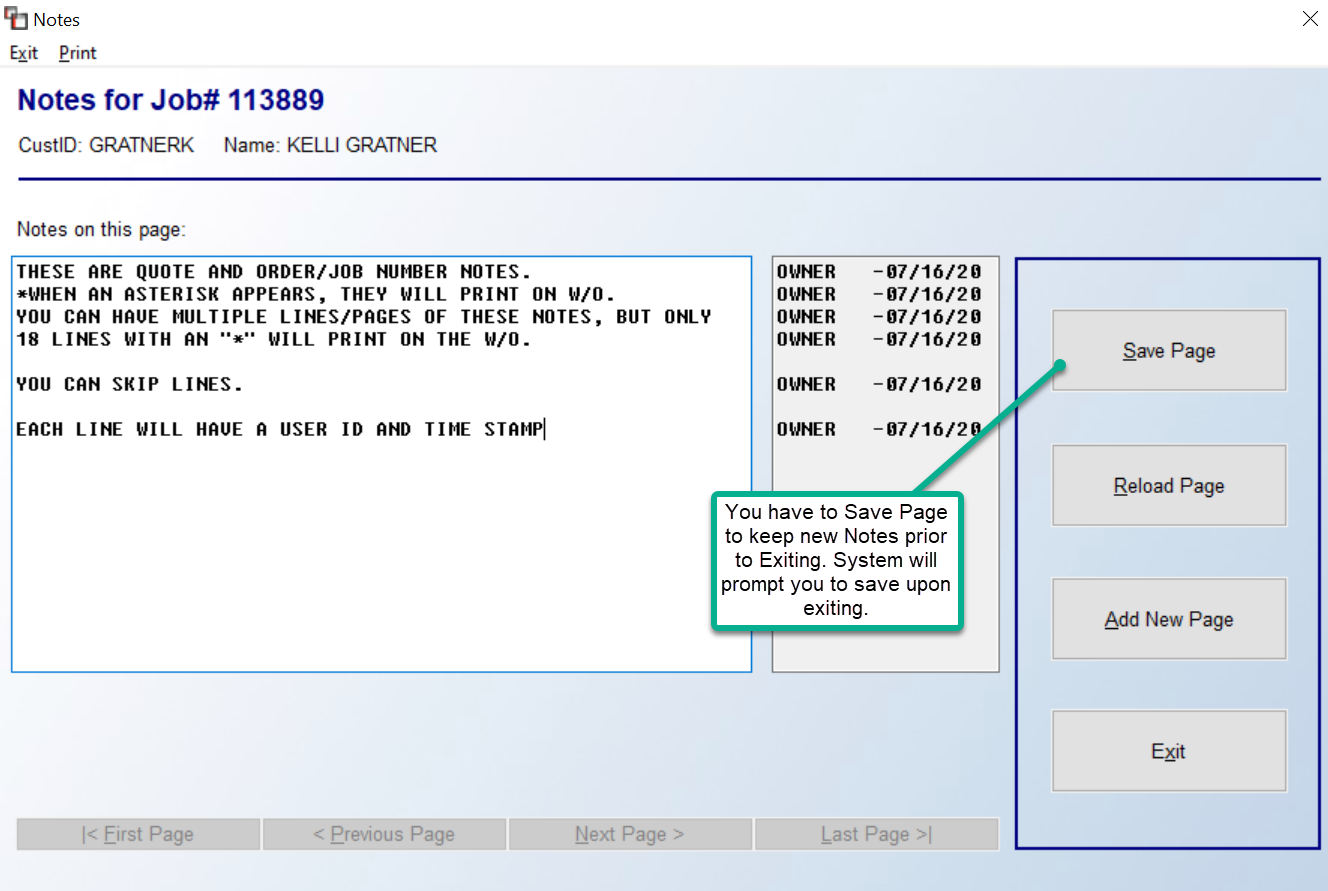The image size is (1328, 891).
Task: Go to the Previous Page
Action: (x=384, y=833)
